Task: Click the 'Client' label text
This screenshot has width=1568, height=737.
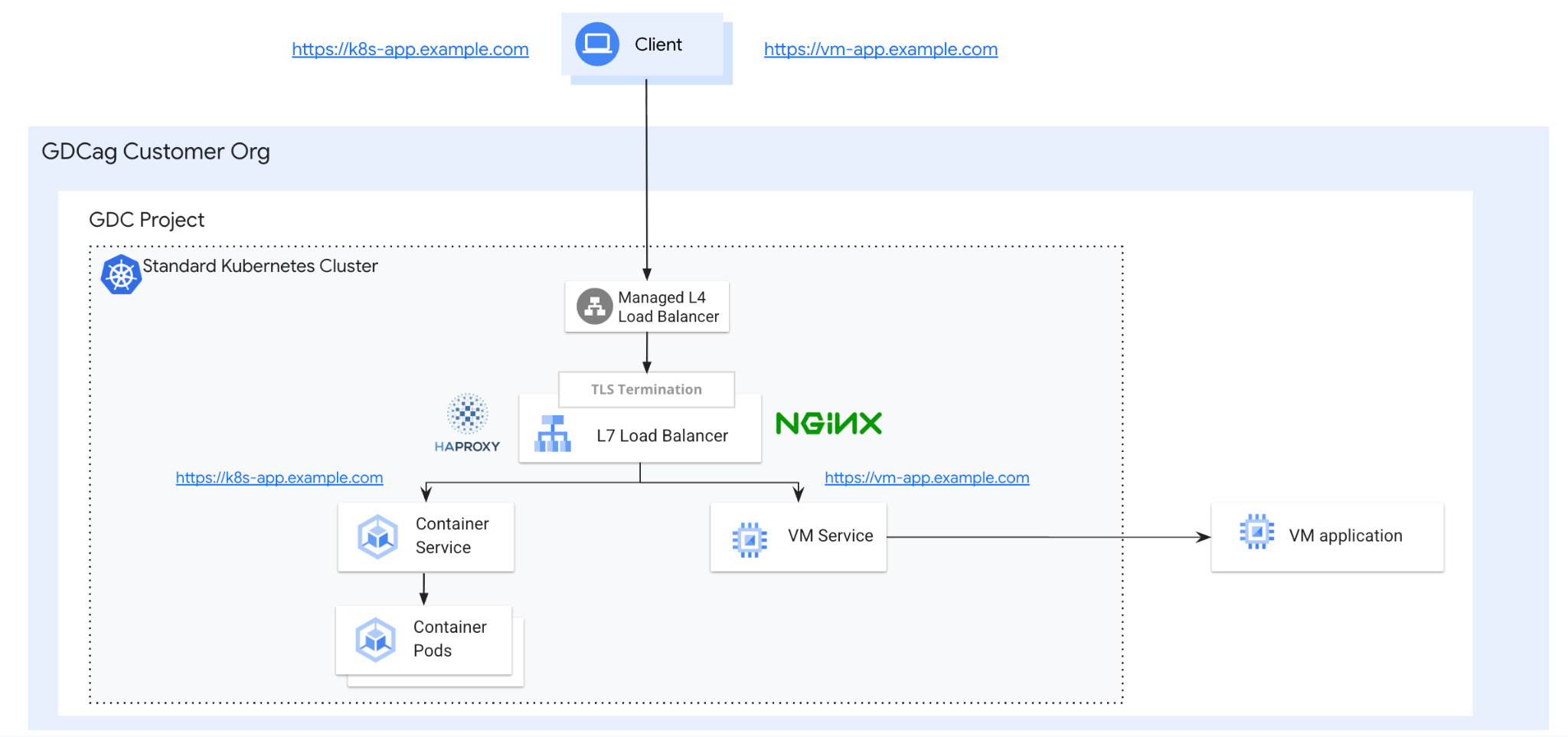Action: pyautogui.click(x=658, y=44)
